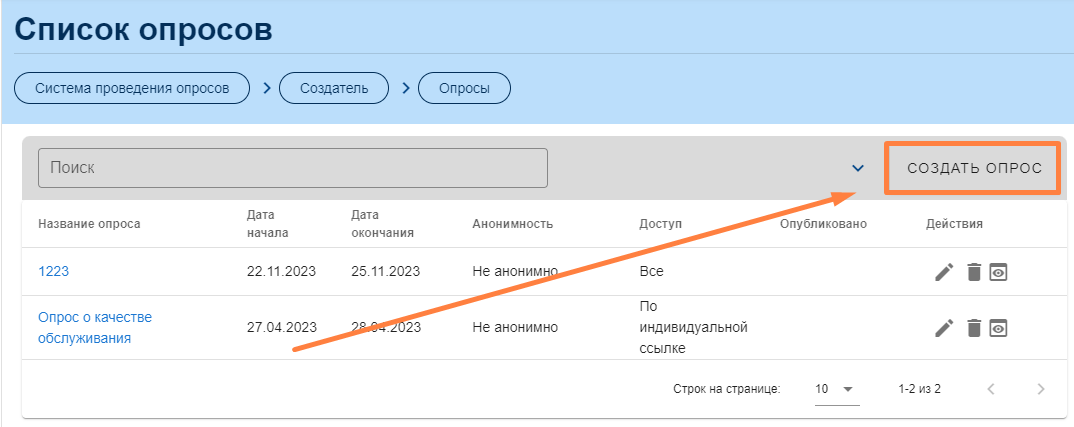Go to the previous page arrow

(x=991, y=389)
